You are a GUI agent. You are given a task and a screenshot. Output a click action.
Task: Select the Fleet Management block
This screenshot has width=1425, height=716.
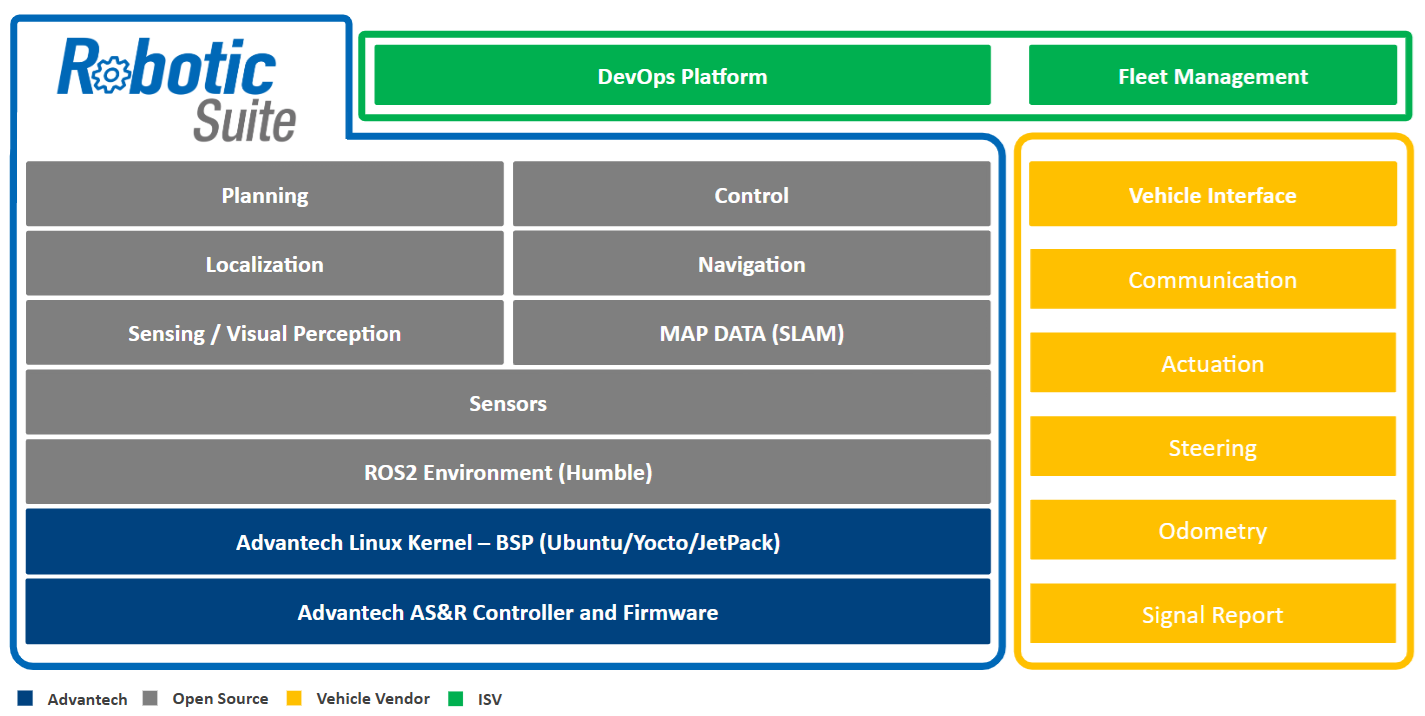tap(1212, 76)
